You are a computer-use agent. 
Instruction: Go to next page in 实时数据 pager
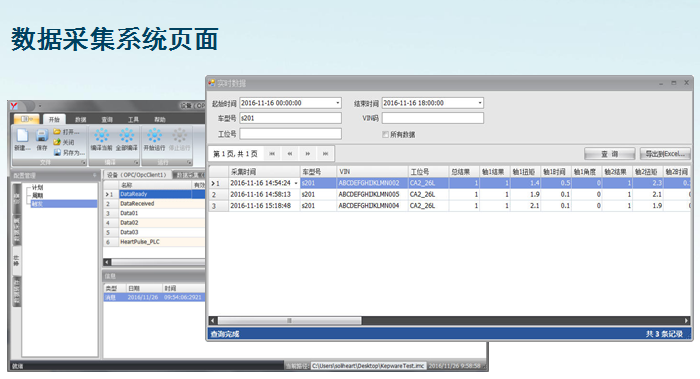(x=308, y=154)
